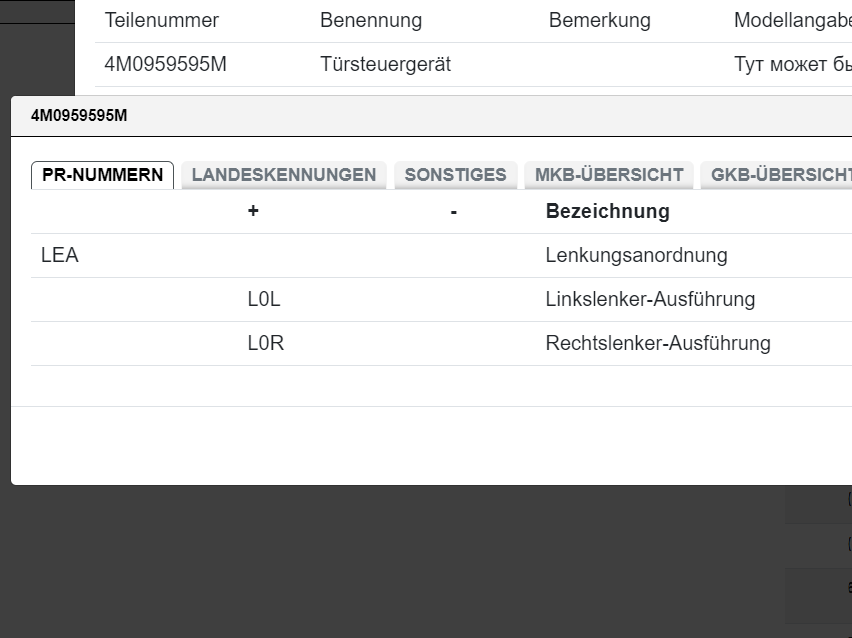
Task: Go to the GKB-ÜBERSICHT tab
Action: (780, 175)
